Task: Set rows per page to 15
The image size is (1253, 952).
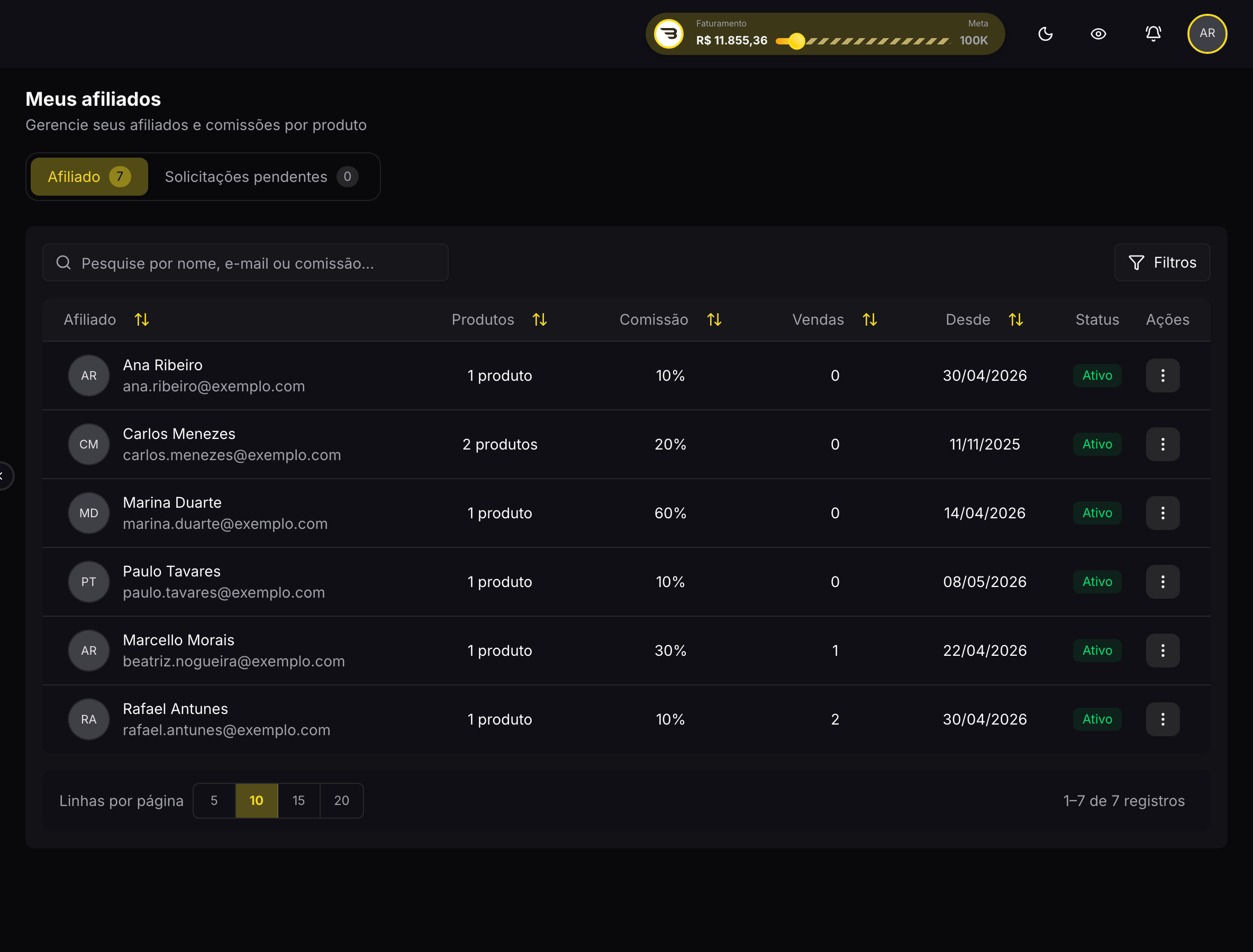Action: [x=299, y=801]
